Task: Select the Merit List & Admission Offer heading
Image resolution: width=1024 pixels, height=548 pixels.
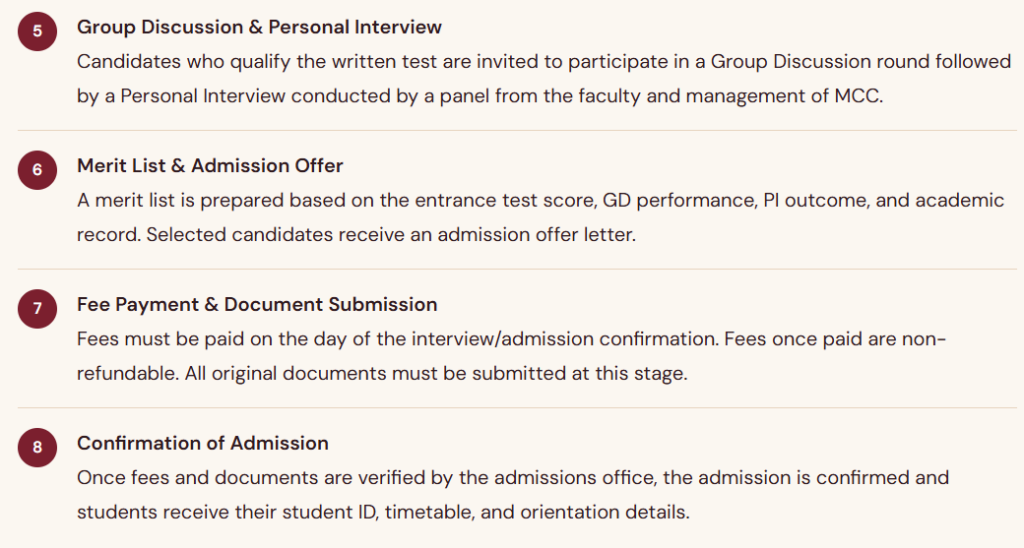Action: coord(210,166)
